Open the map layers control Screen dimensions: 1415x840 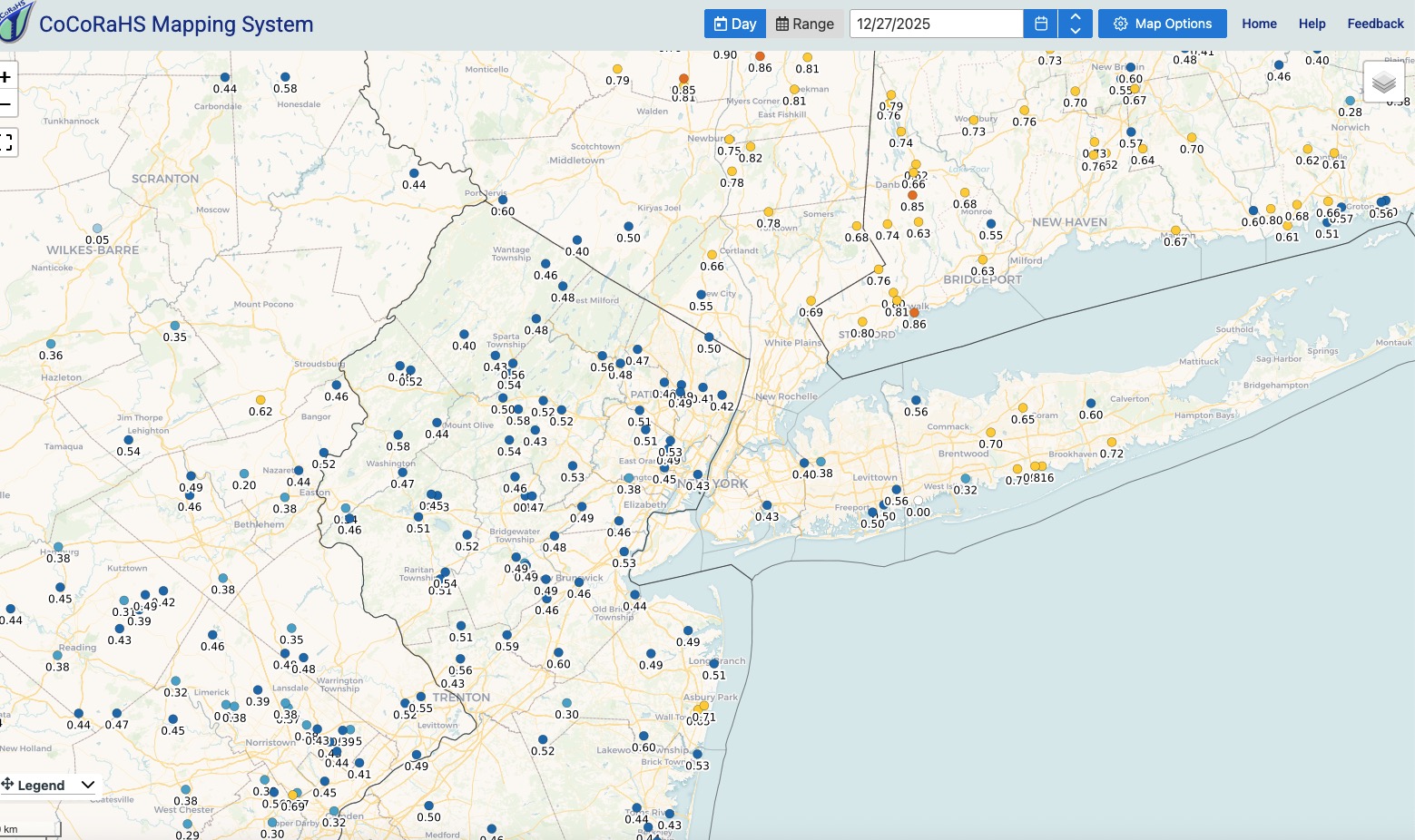click(x=1383, y=83)
